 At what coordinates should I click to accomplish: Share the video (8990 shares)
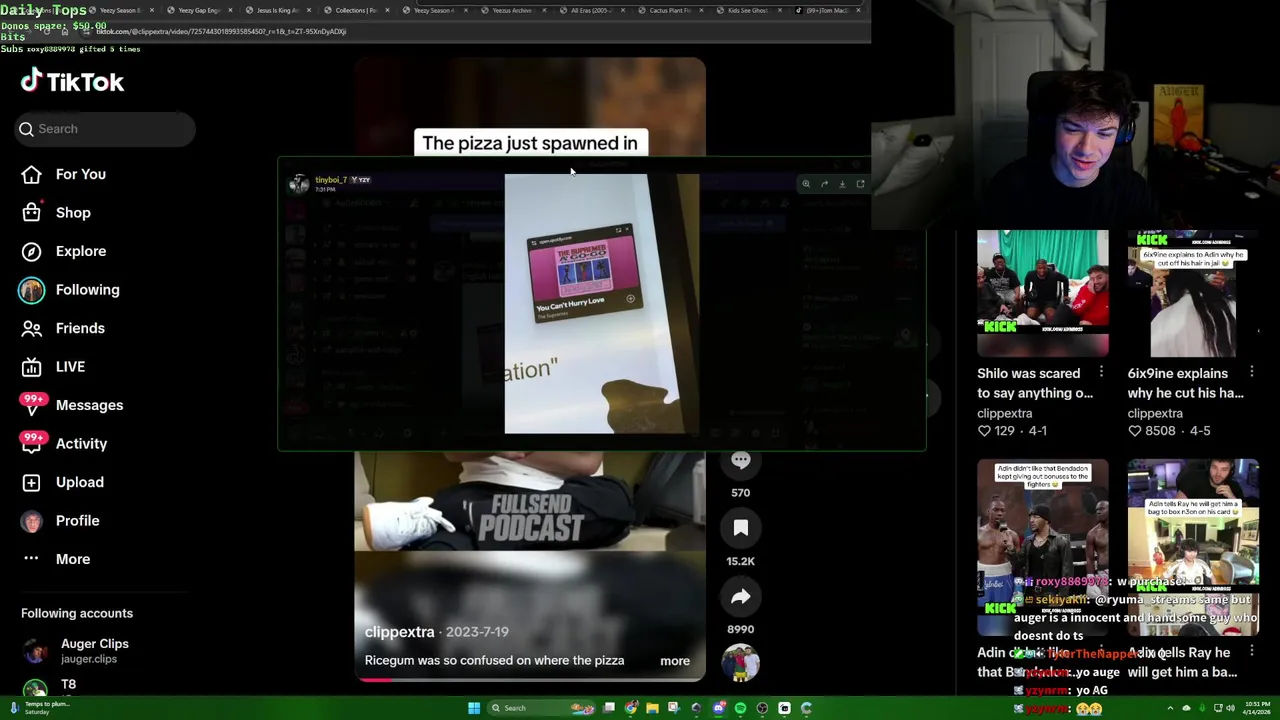pos(740,597)
